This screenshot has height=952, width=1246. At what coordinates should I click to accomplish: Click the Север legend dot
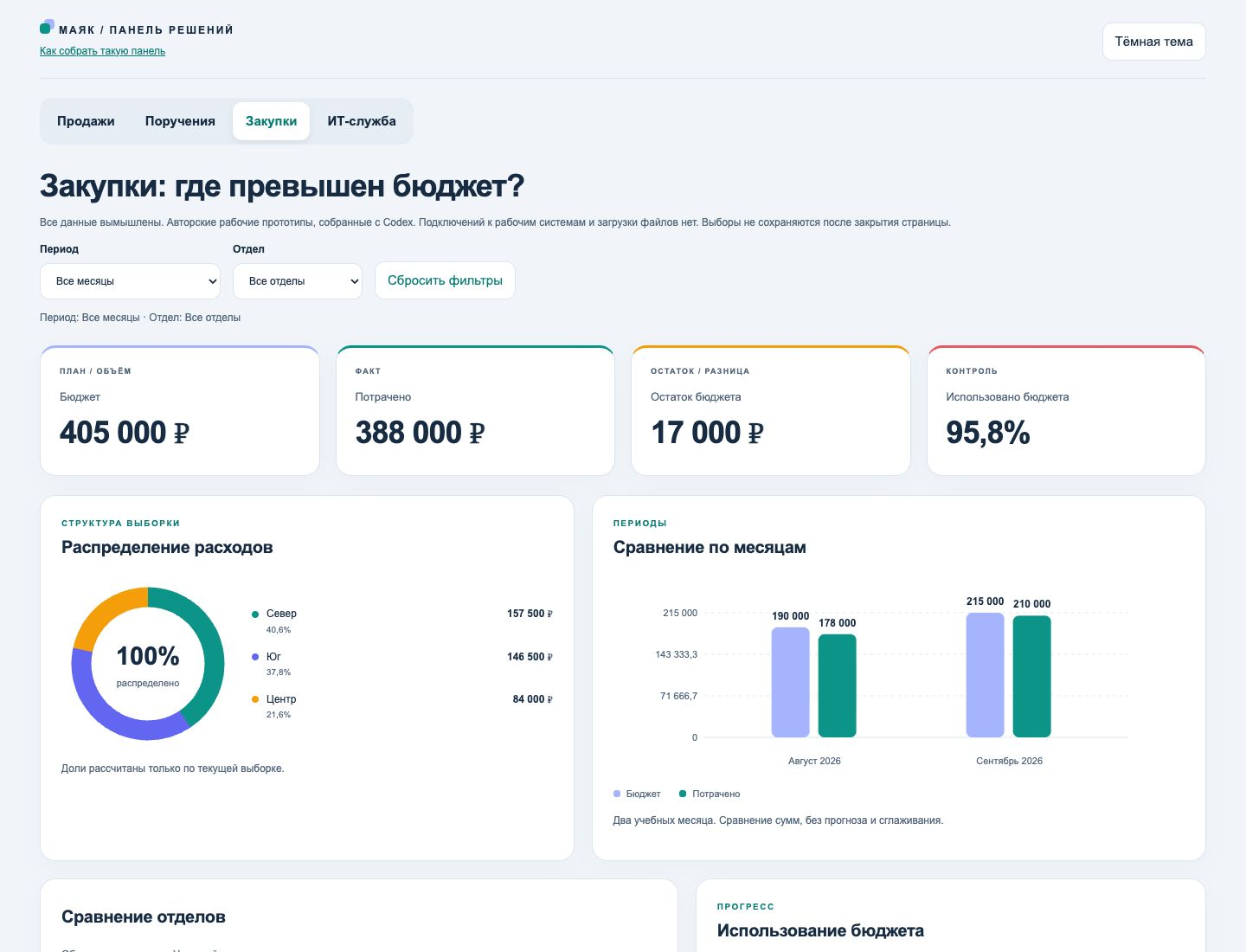click(x=255, y=614)
